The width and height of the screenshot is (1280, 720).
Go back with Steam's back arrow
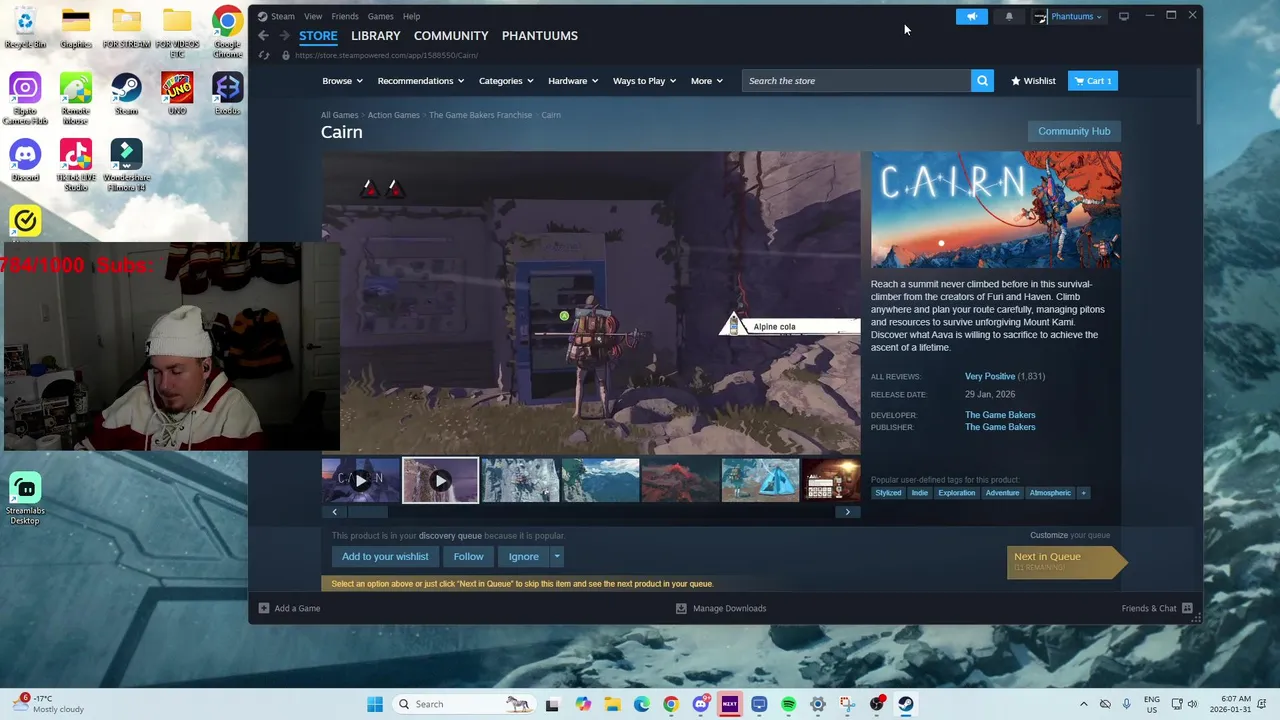pyautogui.click(x=263, y=36)
